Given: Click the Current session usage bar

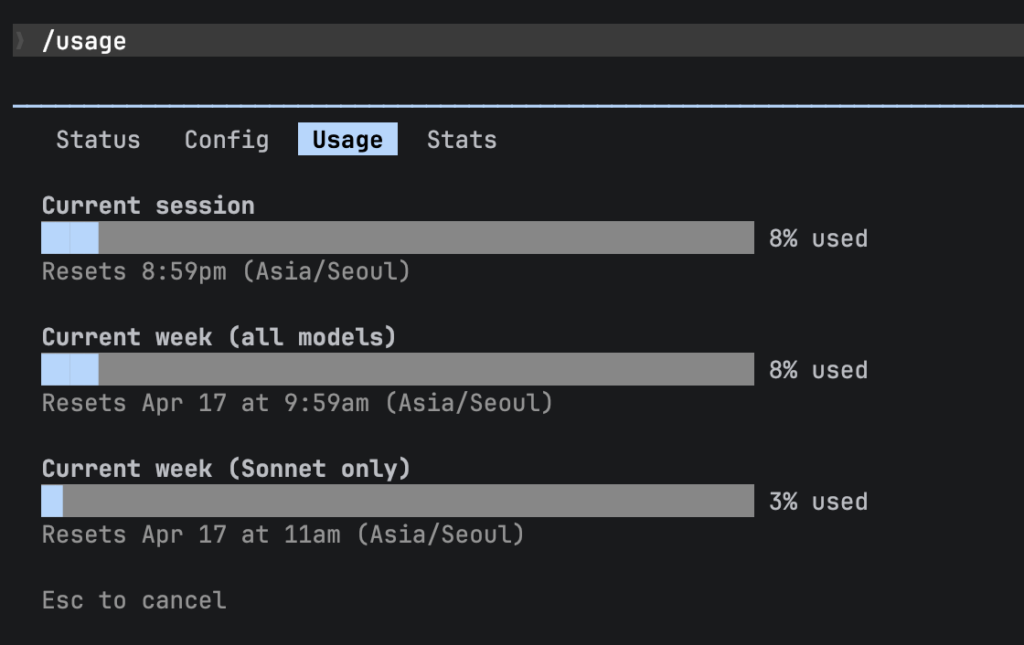Looking at the screenshot, I should pyautogui.click(x=397, y=238).
